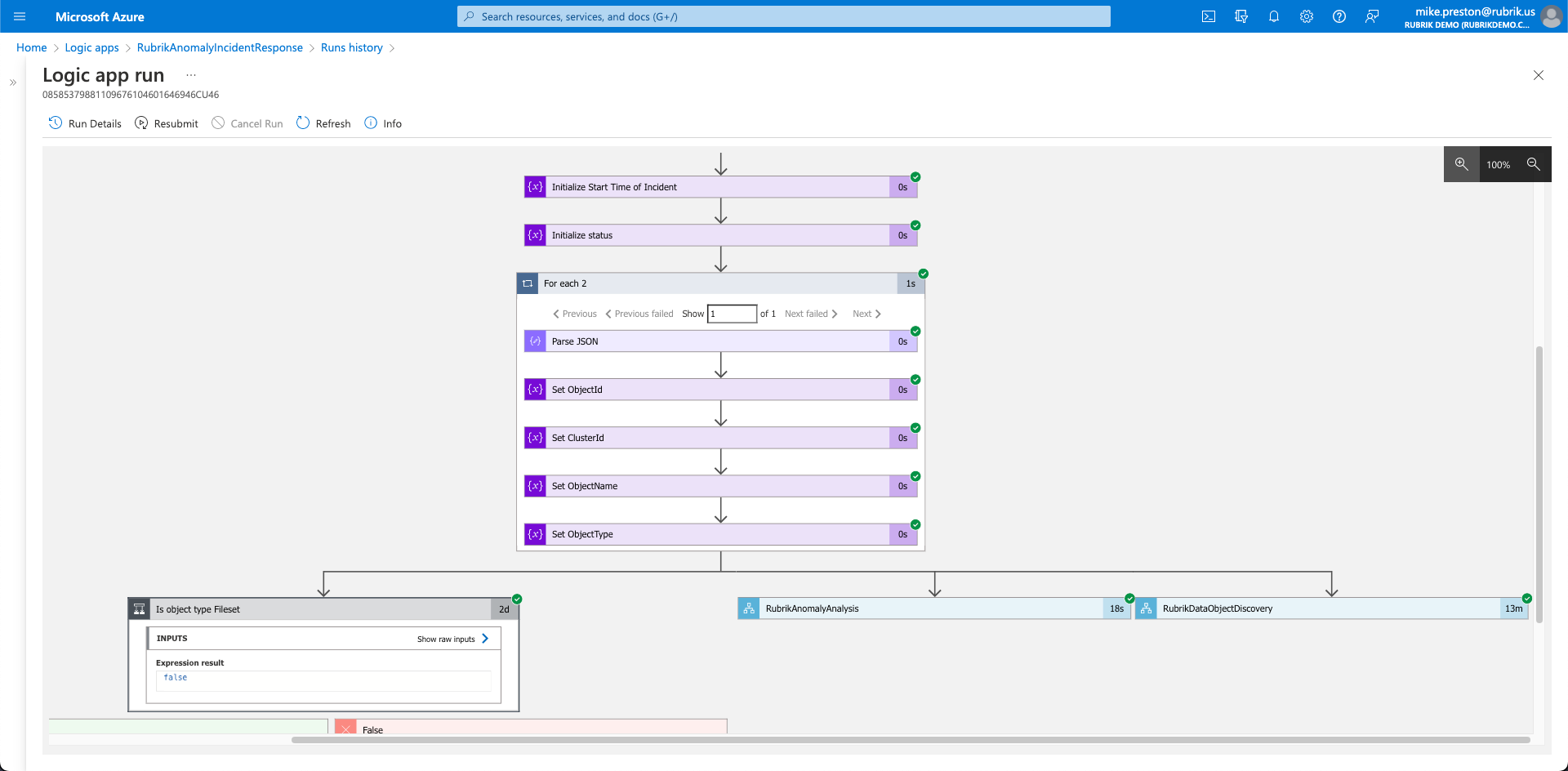Click Refresh in the toolbar
Screen dimensions: 1568x771
pyautogui.click(x=323, y=123)
